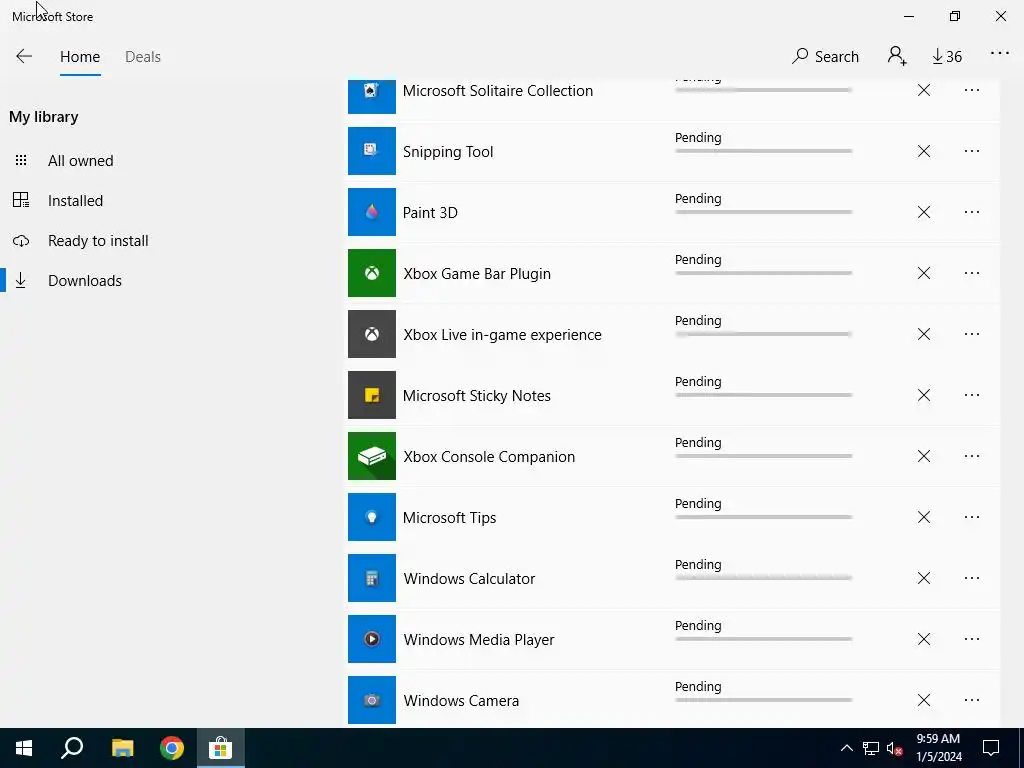
Task: Cancel the Microsoft Solitaire Collection download
Action: 923,90
